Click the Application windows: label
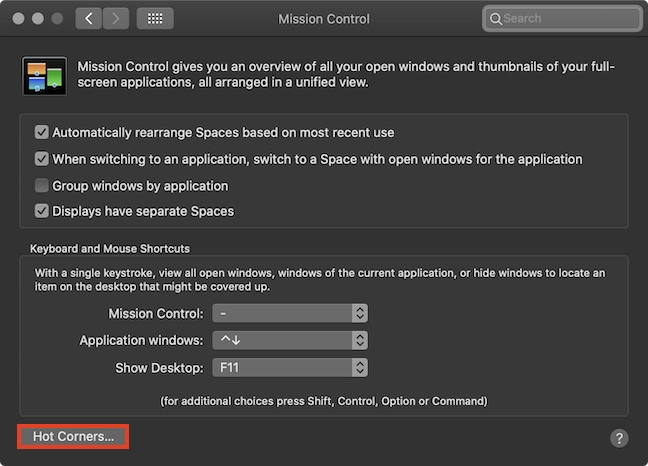The width and height of the screenshot is (648, 466). click(141, 340)
